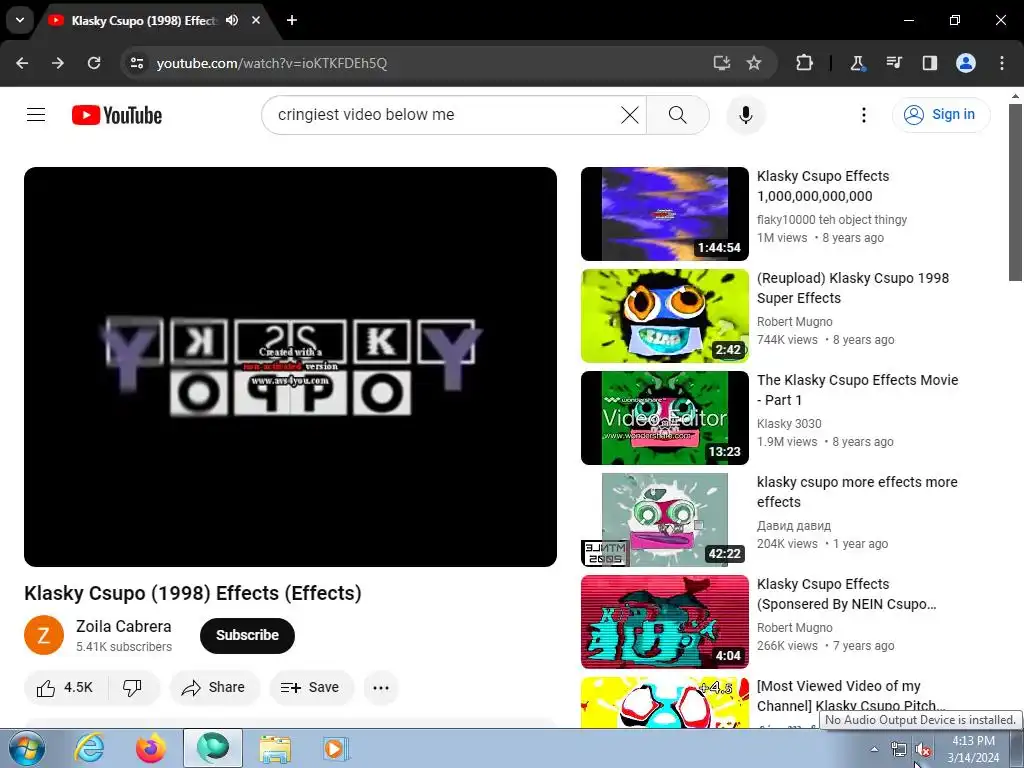Open YouTube settings three-dot menu
Viewport: 1024px width, 768px height.
[863, 115]
